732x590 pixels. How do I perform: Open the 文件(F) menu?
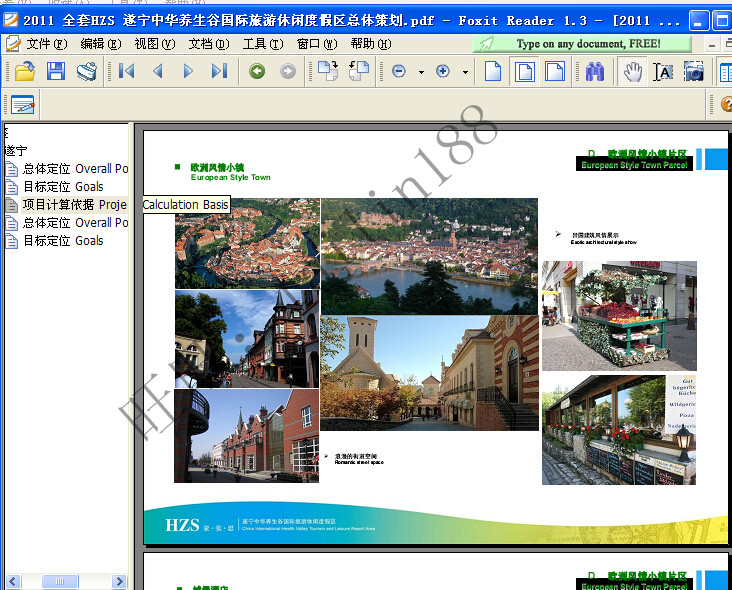pyautogui.click(x=47, y=44)
